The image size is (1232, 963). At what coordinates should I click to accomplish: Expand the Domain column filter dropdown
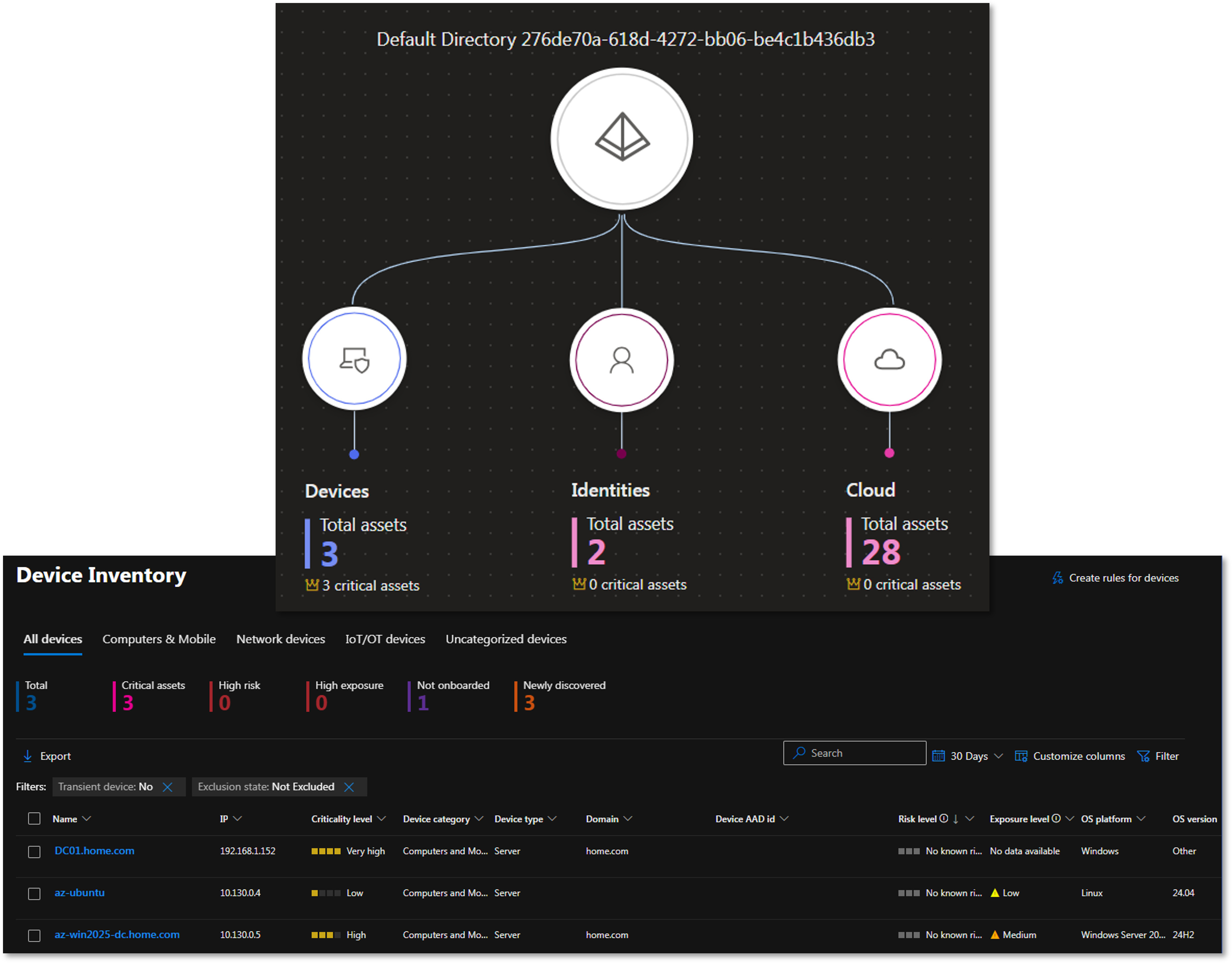(x=628, y=819)
